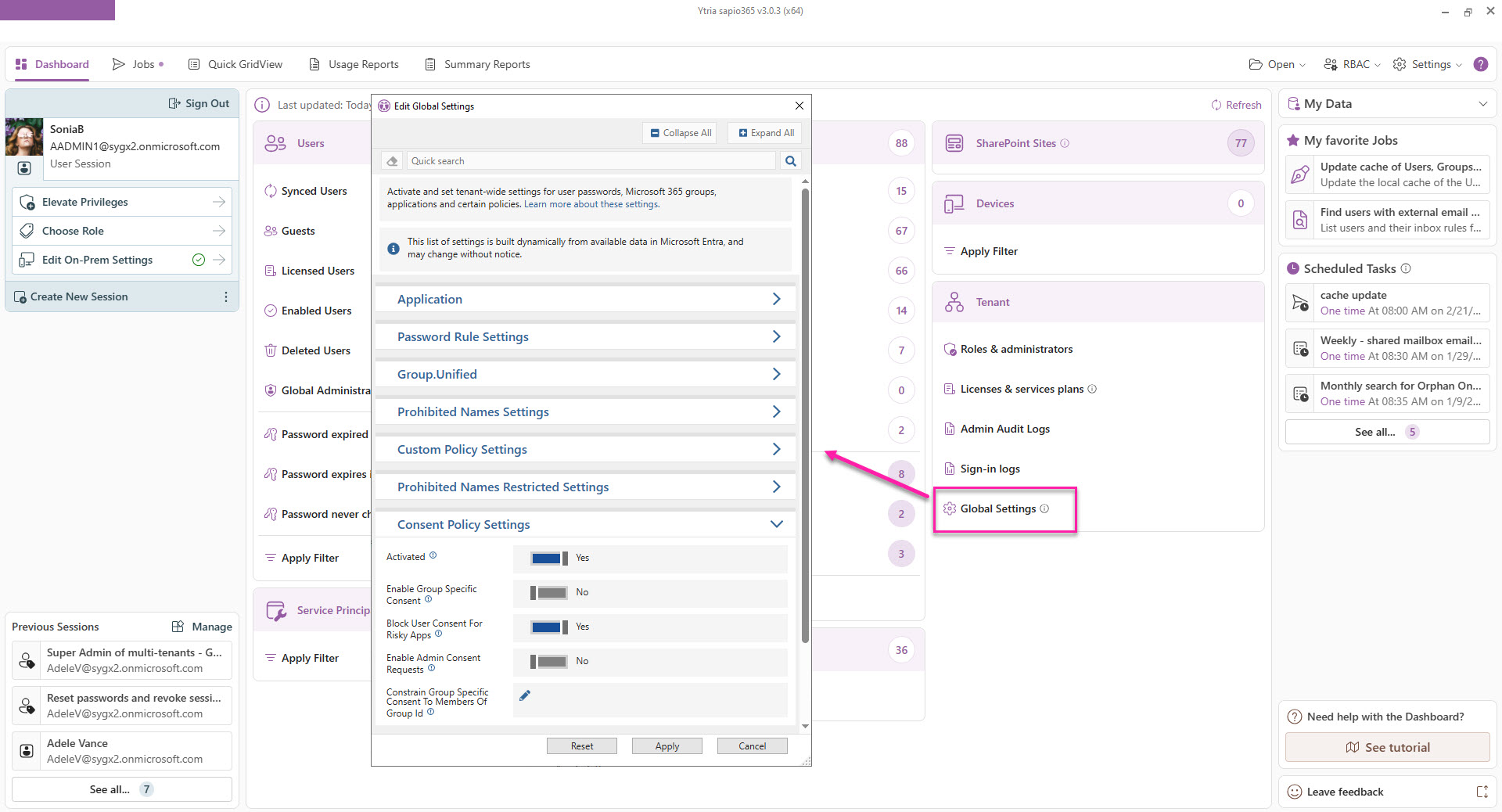
Task: Toggle the Activated switch off
Action: (x=549, y=558)
